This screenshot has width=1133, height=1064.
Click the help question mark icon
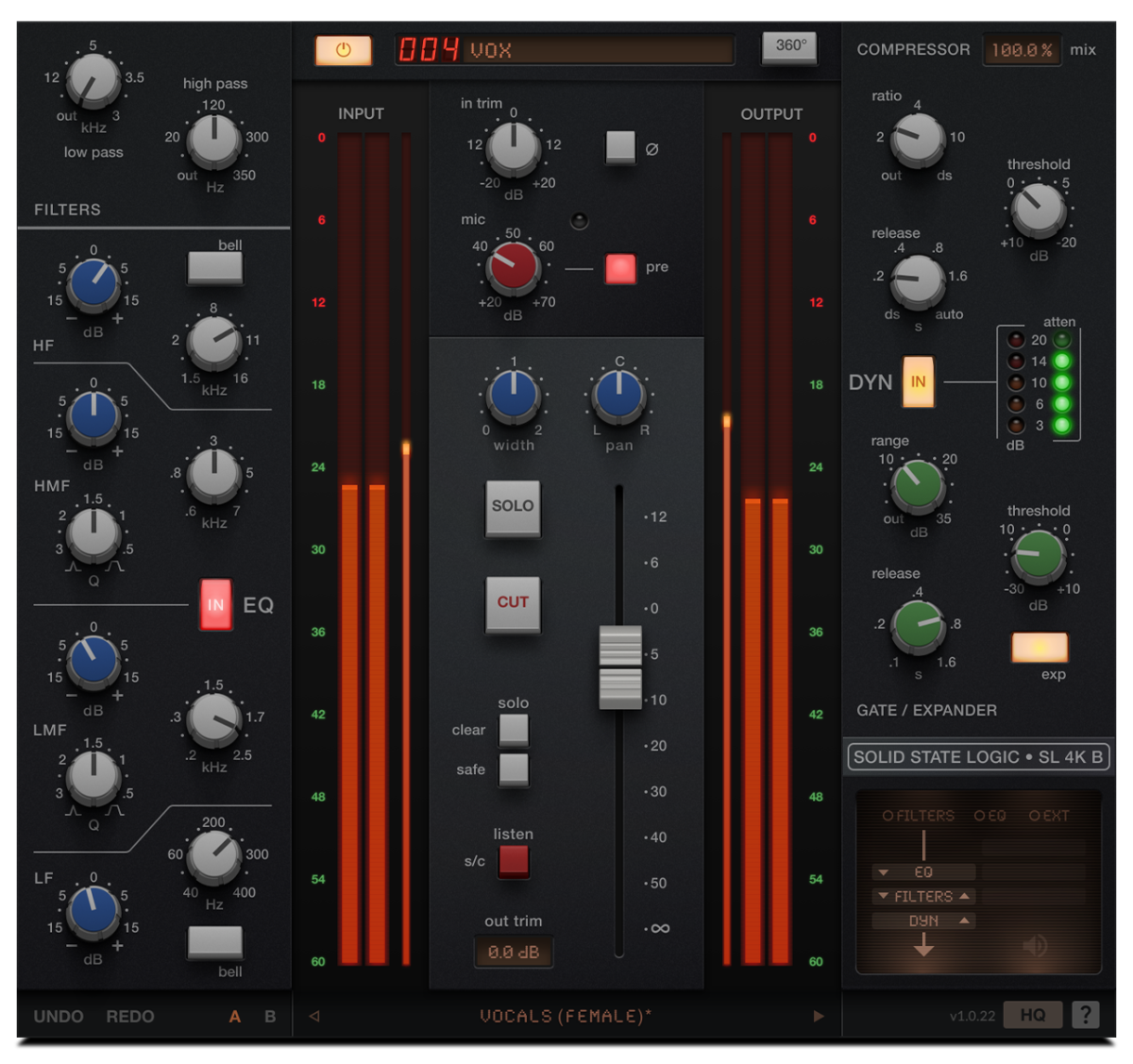tap(1086, 1015)
